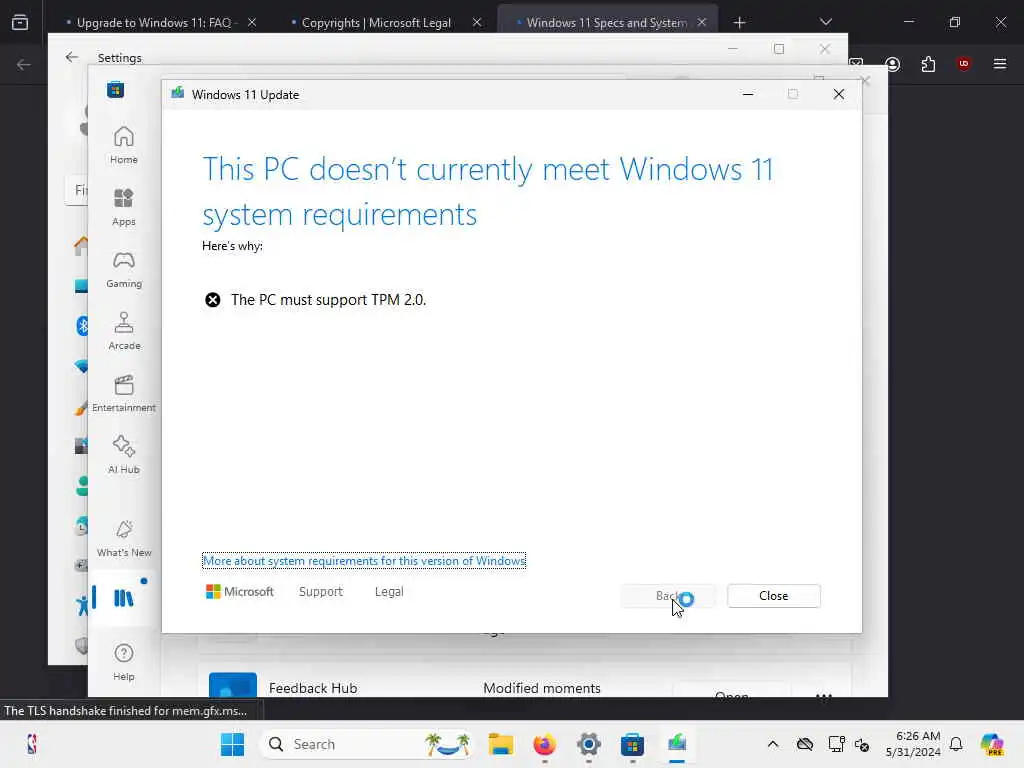
Task: Open Microsoft Store from taskbar
Action: pyautogui.click(x=632, y=744)
